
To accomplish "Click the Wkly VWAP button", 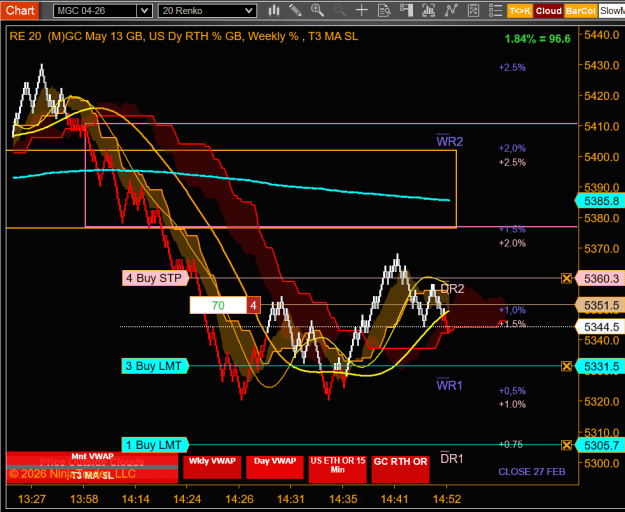I will point(212,467).
